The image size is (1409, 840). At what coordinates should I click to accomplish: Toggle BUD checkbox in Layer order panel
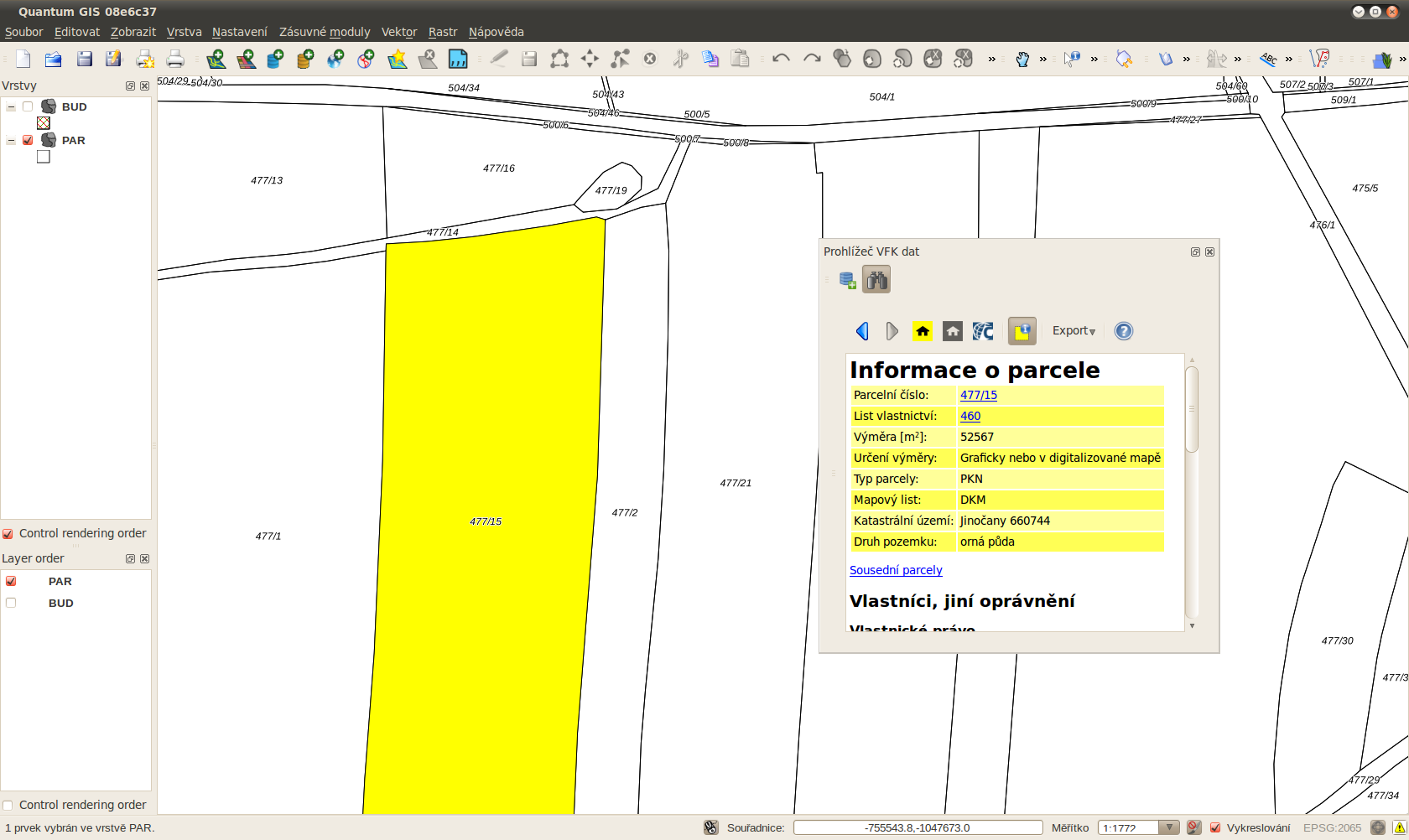(x=11, y=603)
